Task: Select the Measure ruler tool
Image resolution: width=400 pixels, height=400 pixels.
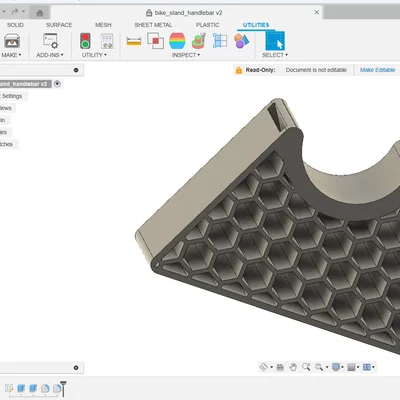Action: click(134, 42)
